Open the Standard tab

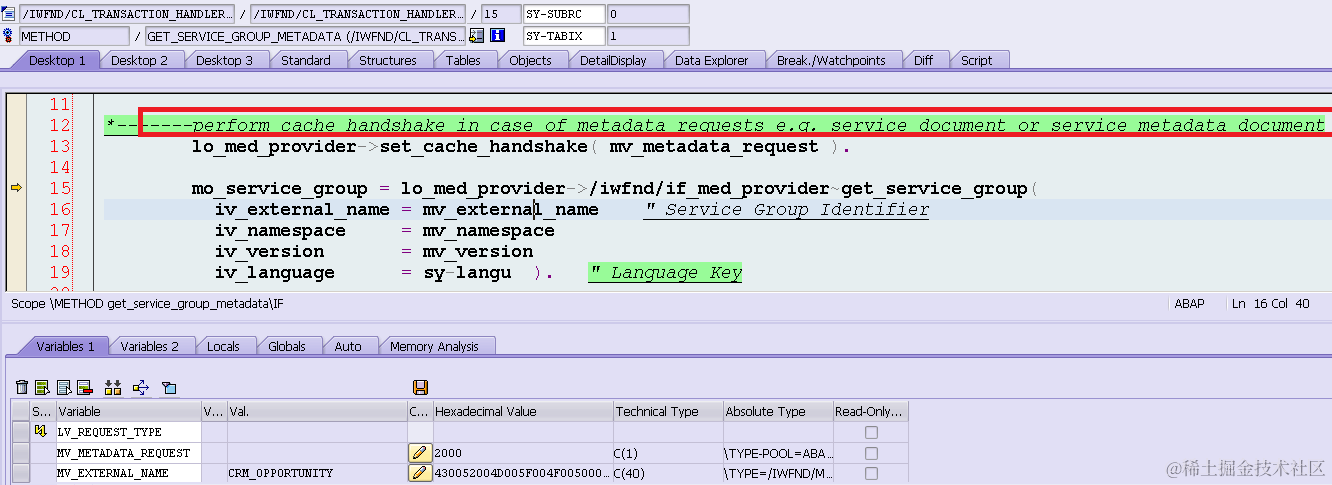pyautogui.click(x=306, y=60)
